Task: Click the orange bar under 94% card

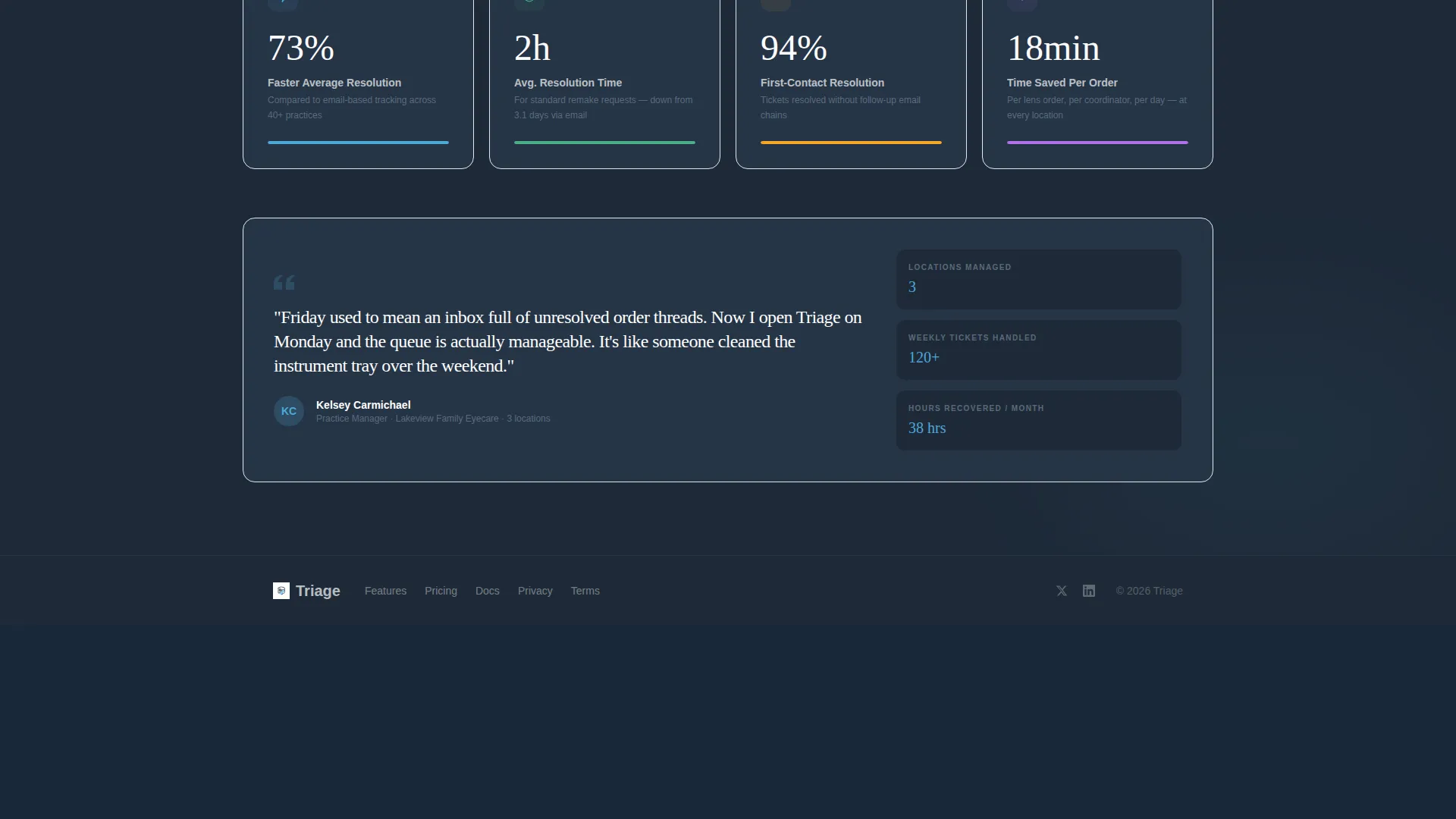Action: [x=851, y=143]
